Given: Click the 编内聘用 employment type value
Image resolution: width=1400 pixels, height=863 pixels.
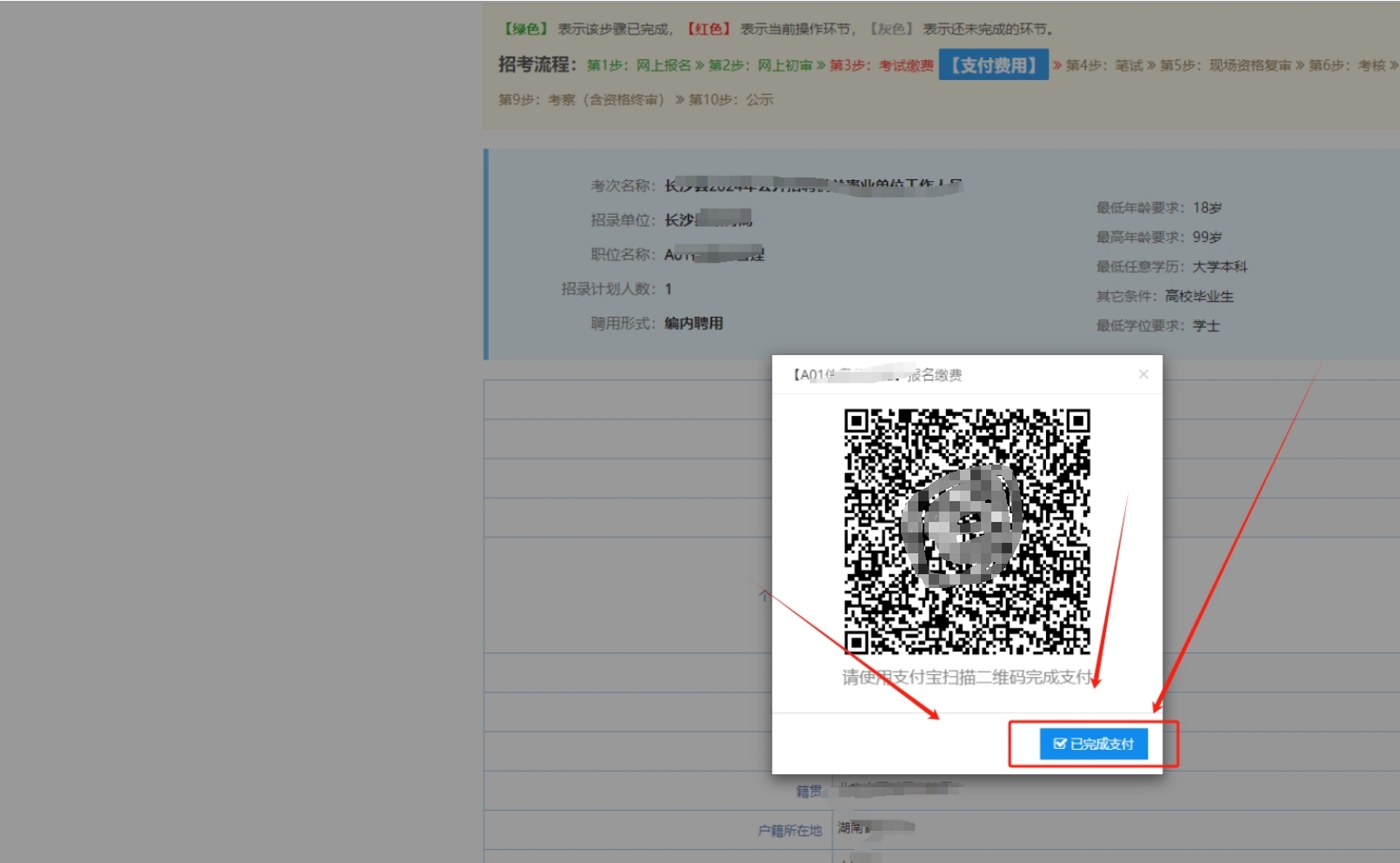Looking at the screenshot, I should click(x=694, y=323).
